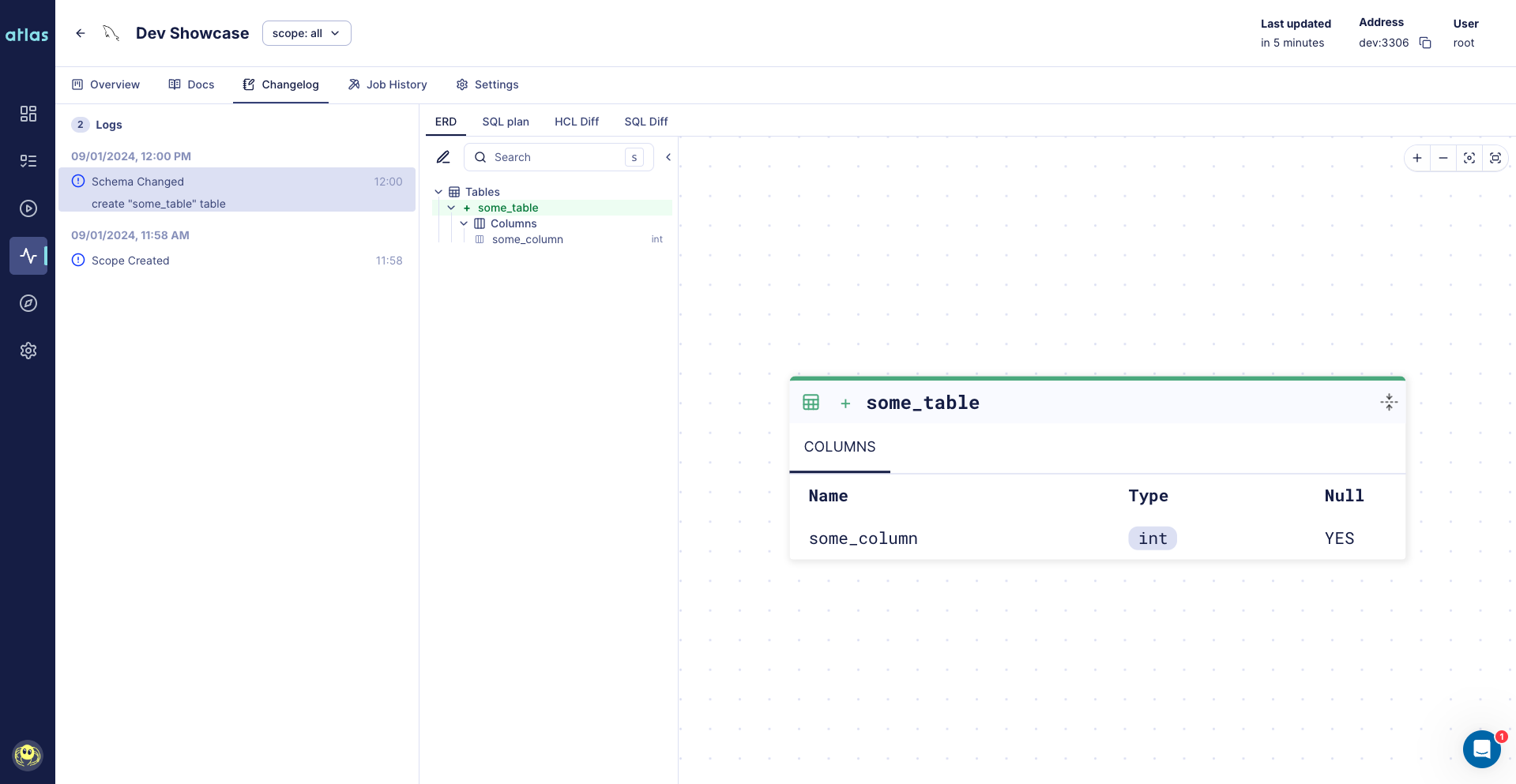Viewport: 1516px width, 784px height.
Task: Open the scope: all dropdown
Action: click(307, 33)
